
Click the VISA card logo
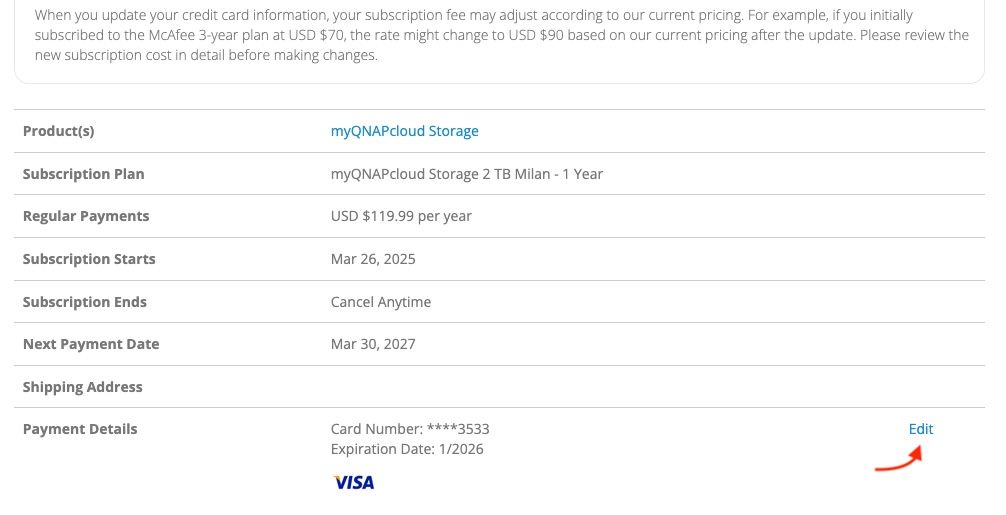pyautogui.click(x=354, y=483)
